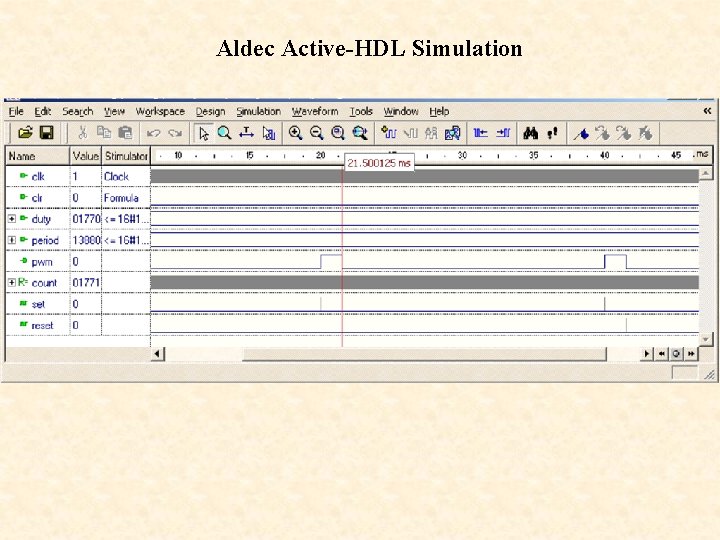Click the Zoom In plus magnifier
720x540 pixels.
(x=295, y=133)
